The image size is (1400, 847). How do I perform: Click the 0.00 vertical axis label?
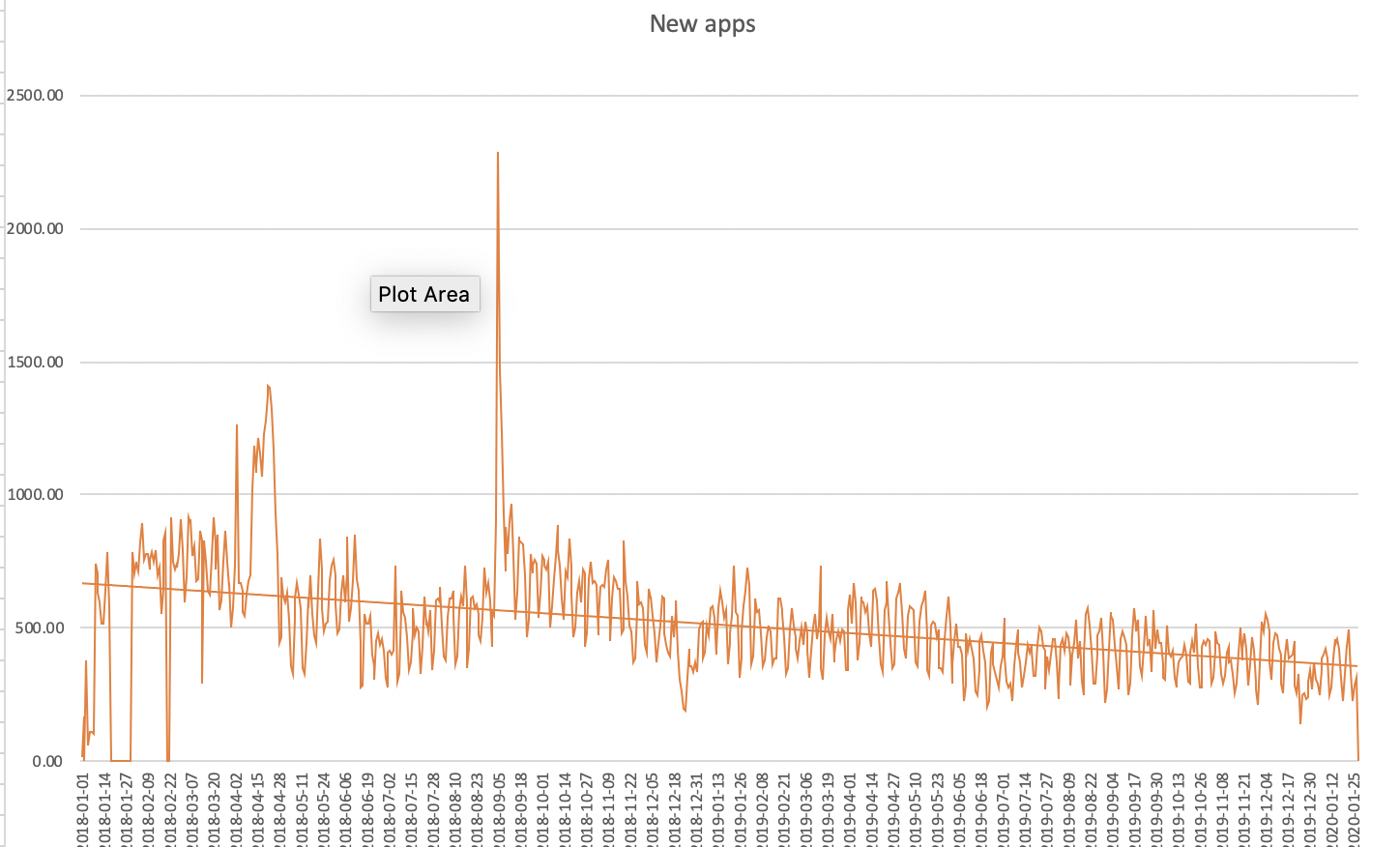[x=47, y=761]
